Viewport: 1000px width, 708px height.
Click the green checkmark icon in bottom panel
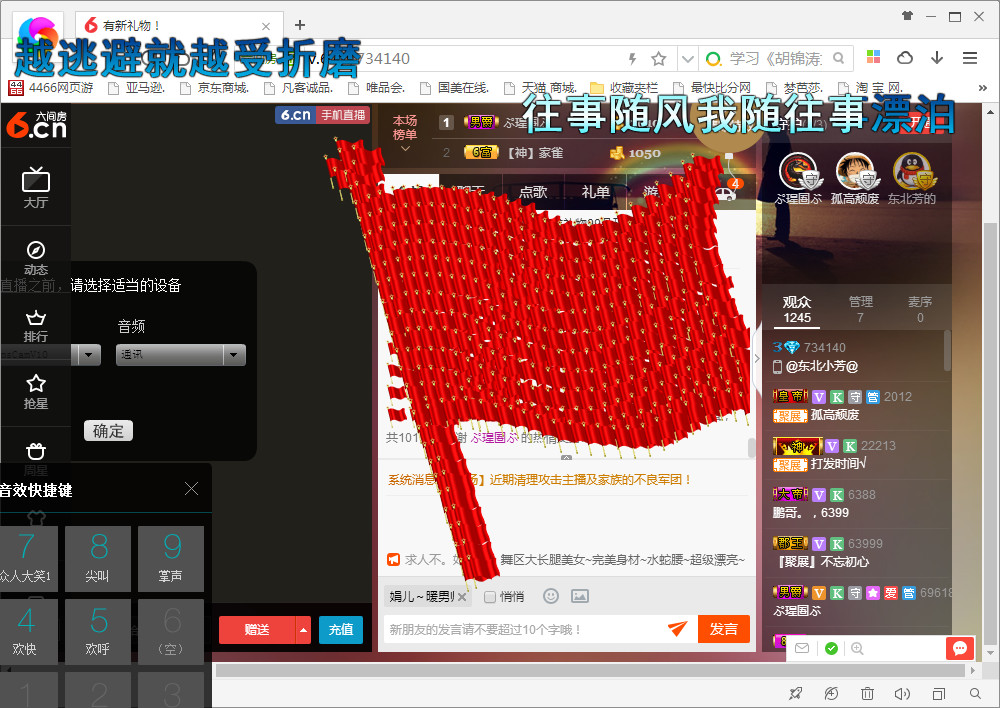pyautogui.click(x=831, y=648)
